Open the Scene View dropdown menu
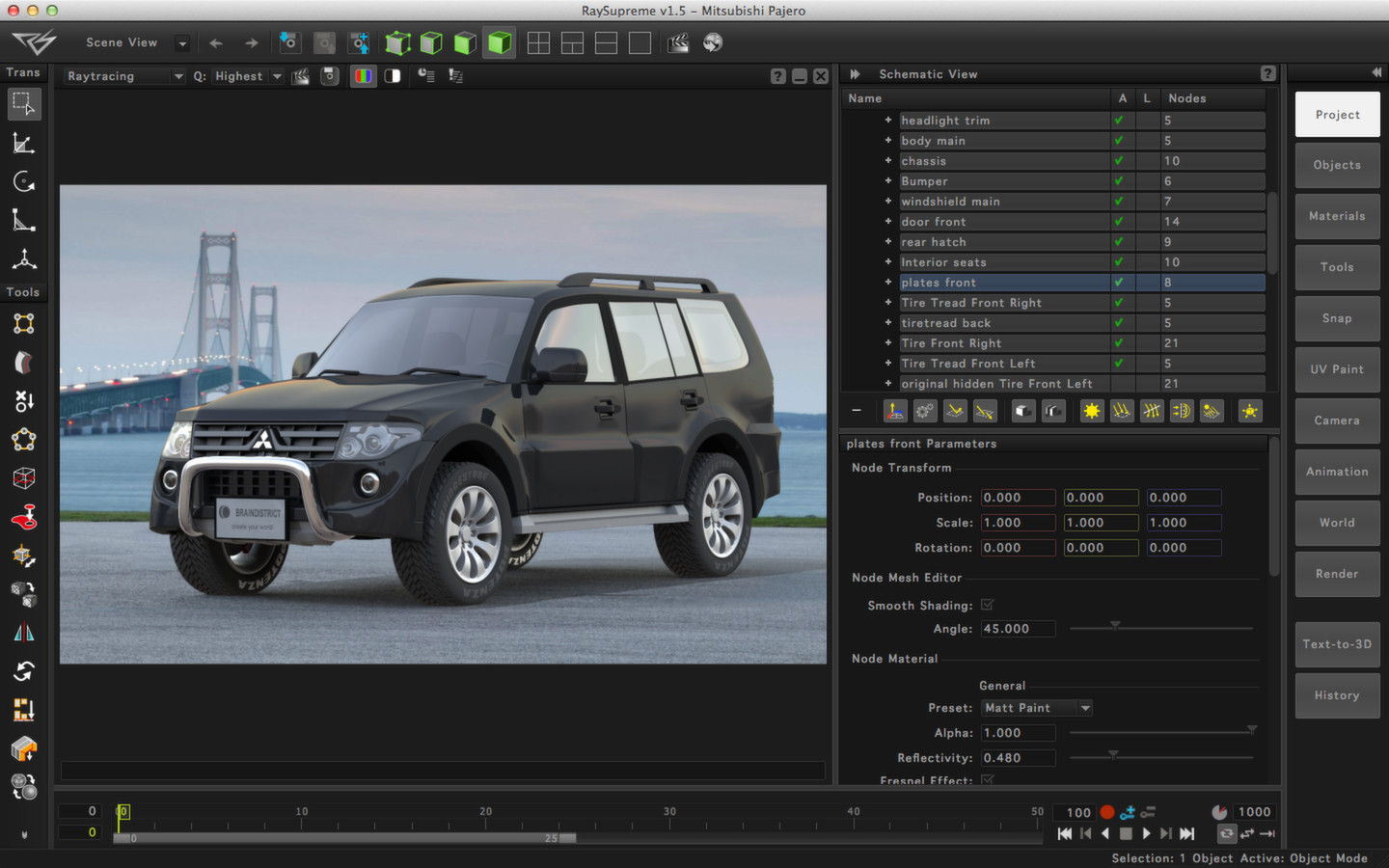 (x=181, y=42)
